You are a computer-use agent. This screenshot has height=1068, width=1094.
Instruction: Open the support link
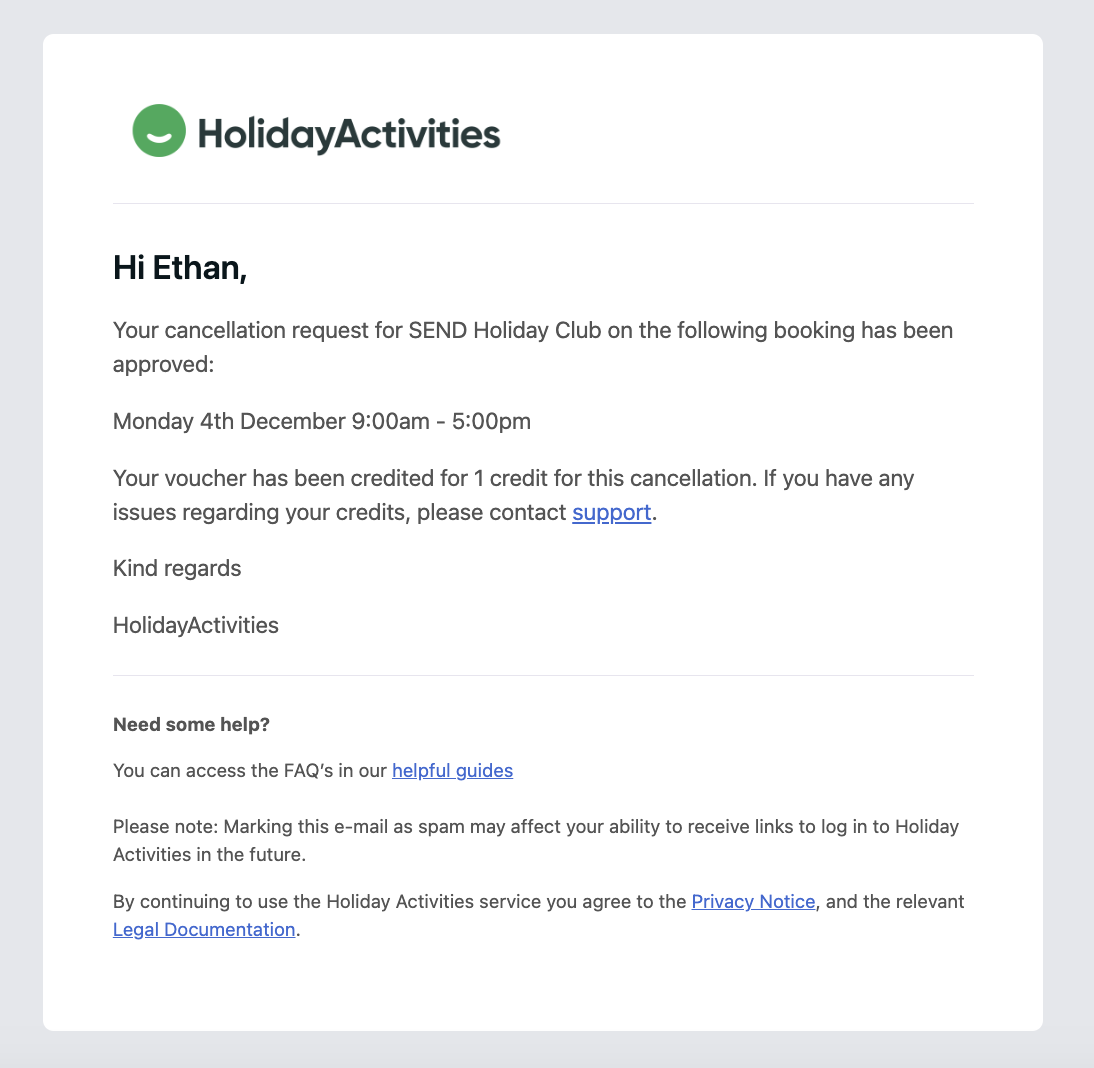click(x=611, y=513)
